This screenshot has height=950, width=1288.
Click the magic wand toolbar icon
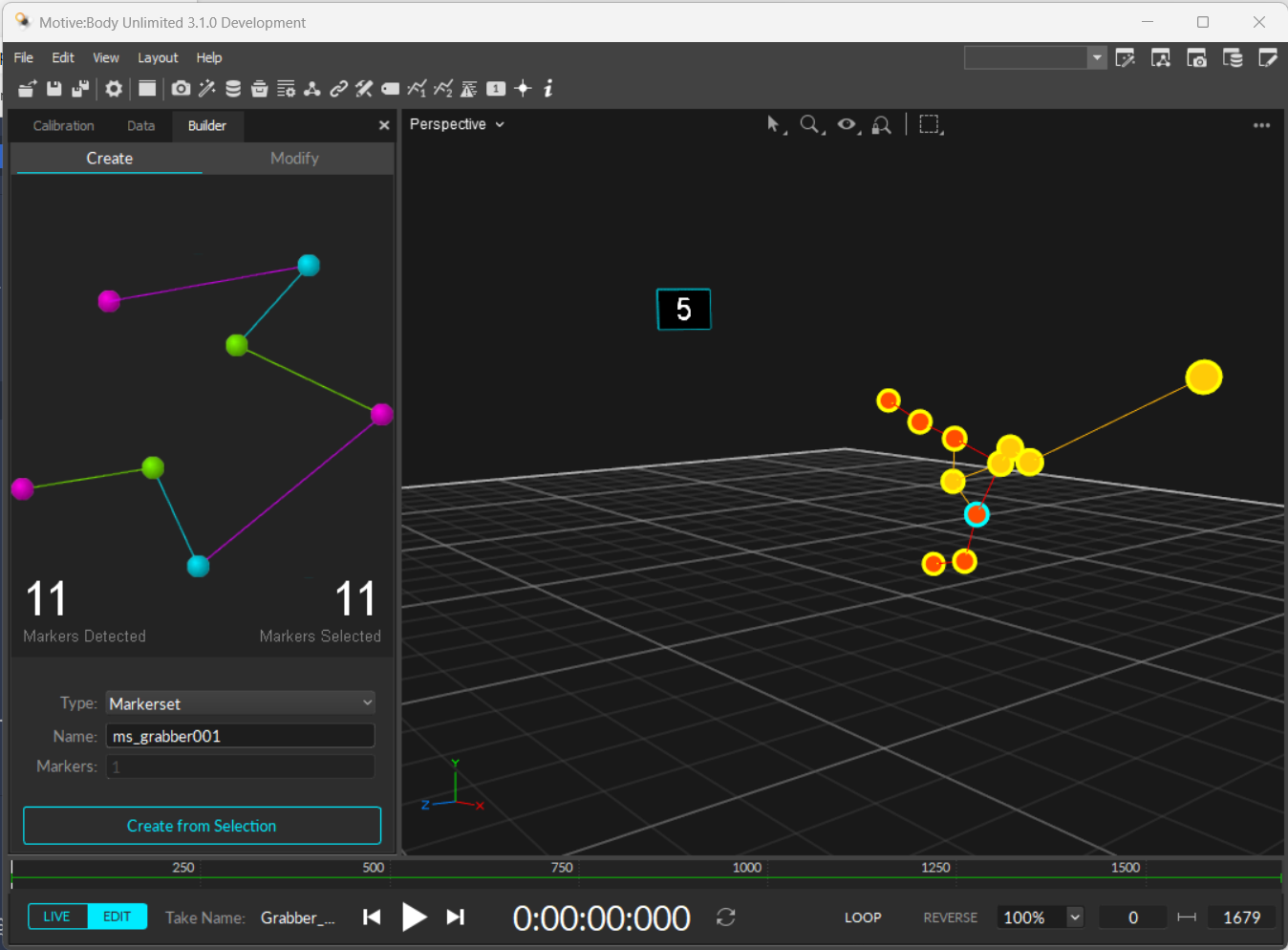206,88
